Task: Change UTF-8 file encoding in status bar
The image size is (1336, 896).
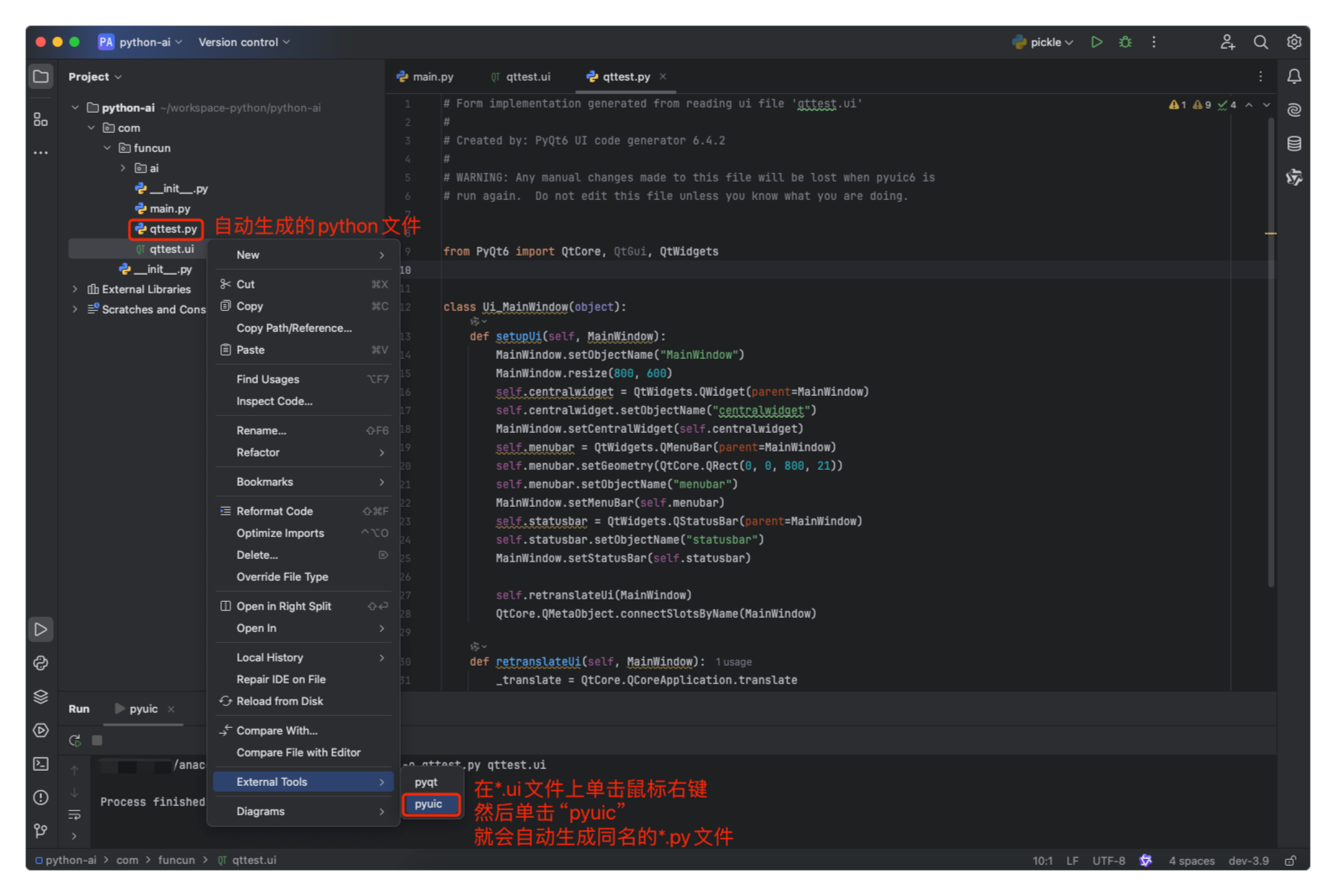Action: click(1108, 861)
